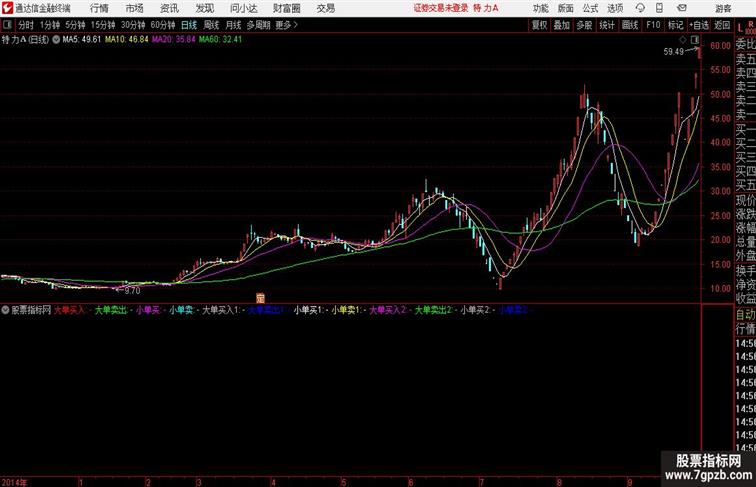Switch to the 分时 period tab
The width and height of the screenshot is (756, 487).
[x=26, y=25]
